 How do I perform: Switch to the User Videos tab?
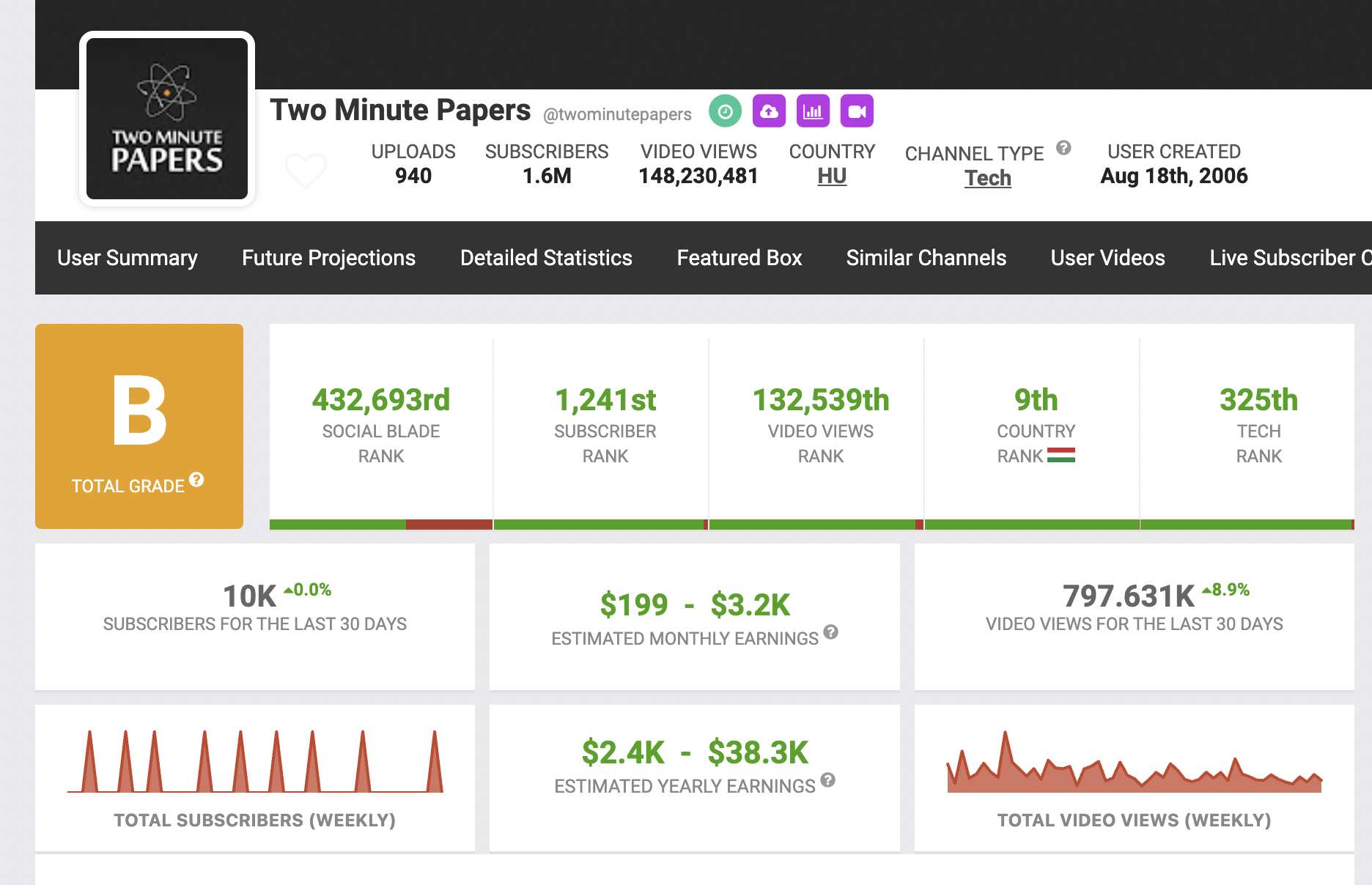tap(1108, 258)
